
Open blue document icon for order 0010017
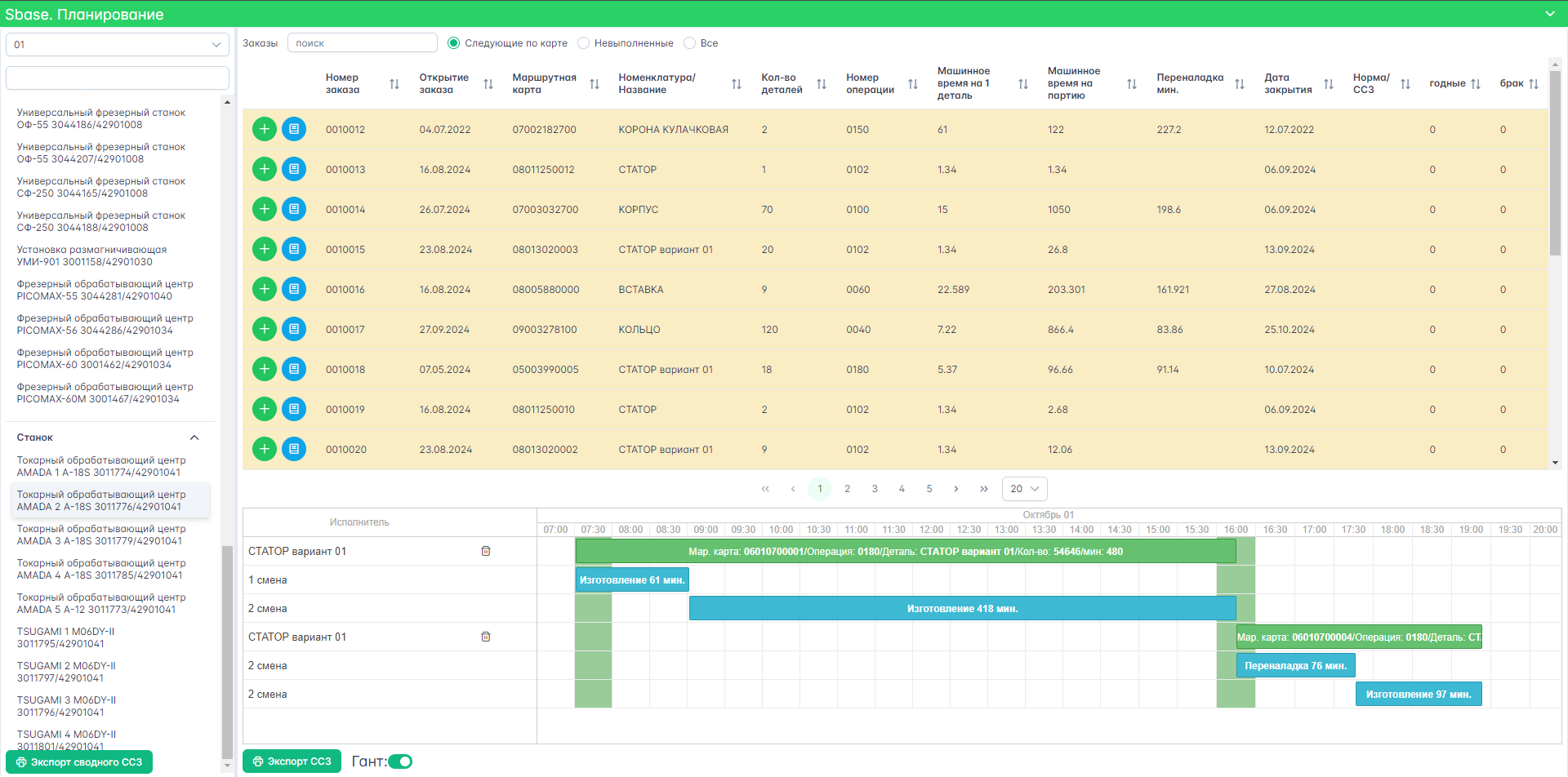tap(294, 329)
